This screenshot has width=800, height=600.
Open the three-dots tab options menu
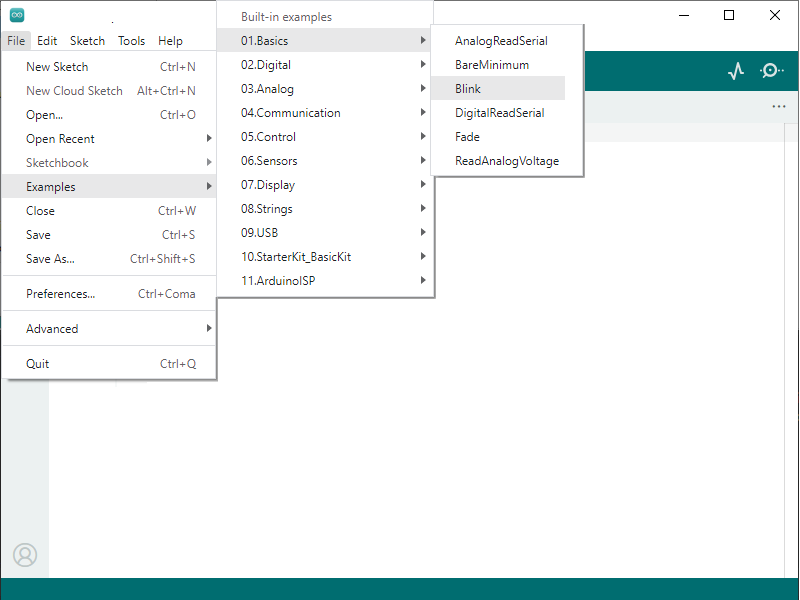coord(779,107)
